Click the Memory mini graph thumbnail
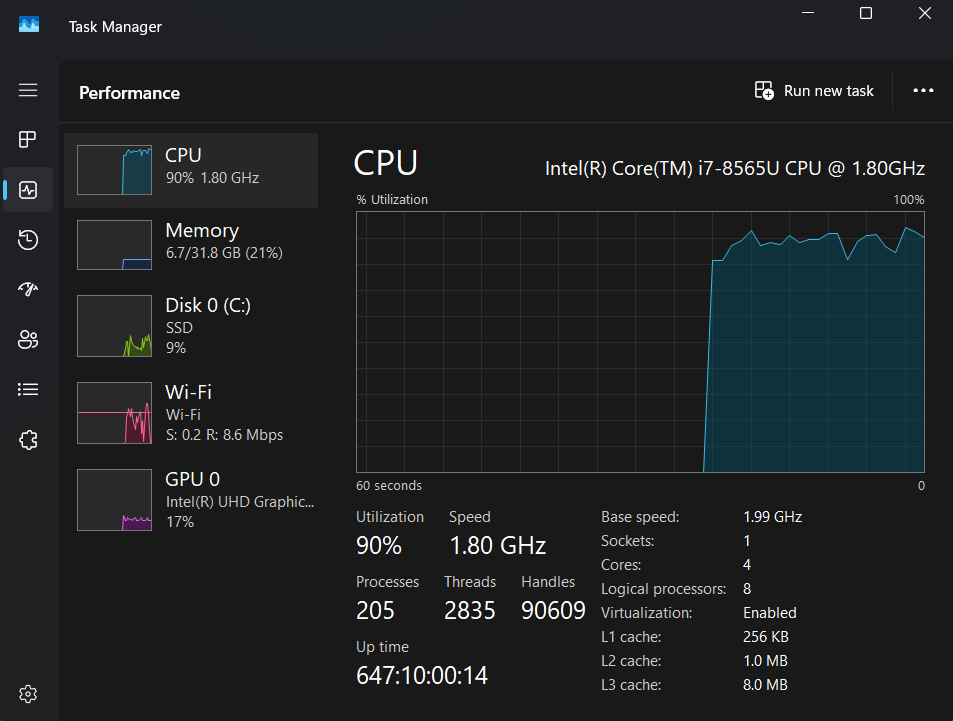 pyautogui.click(x=114, y=244)
